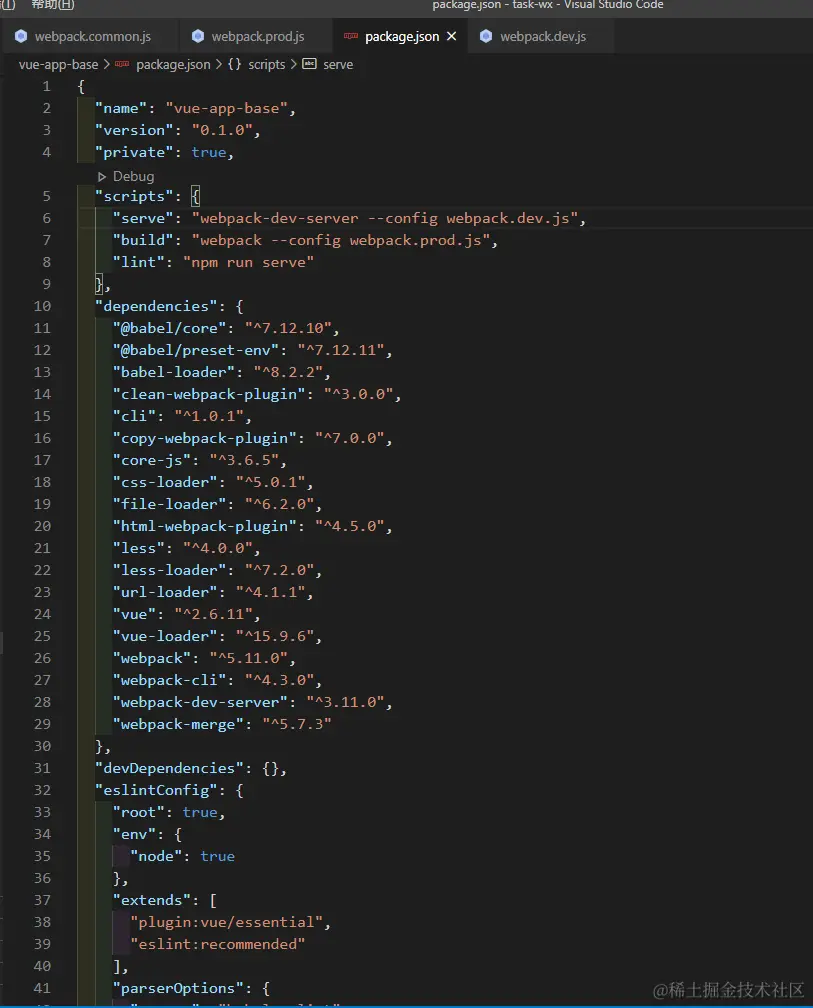The width and height of the screenshot is (813, 1008).
Task: Click the "css-loader" dependency
Action: click(165, 482)
